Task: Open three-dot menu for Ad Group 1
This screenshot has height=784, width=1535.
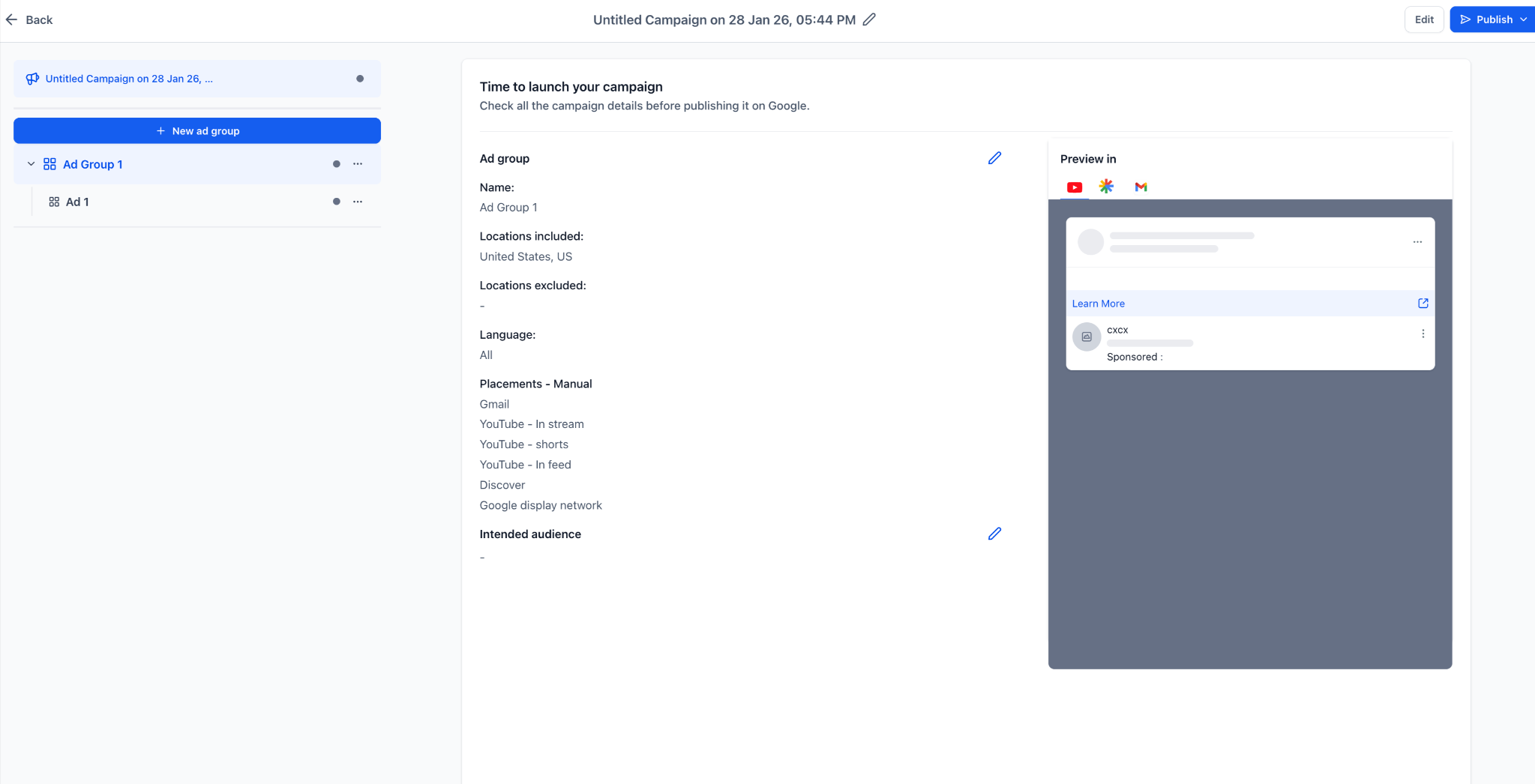Action: (x=358, y=164)
